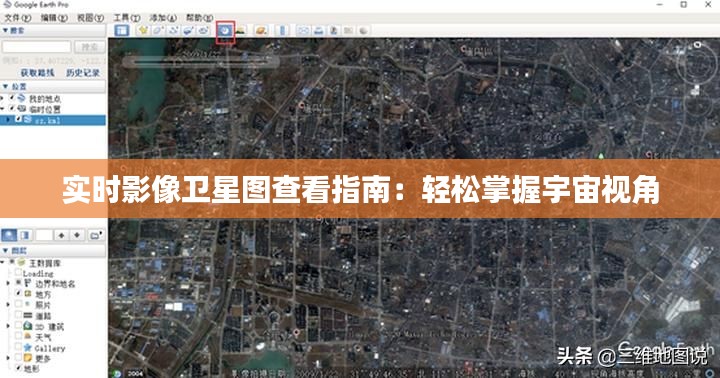Click the planet switcher icon

(260, 31)
